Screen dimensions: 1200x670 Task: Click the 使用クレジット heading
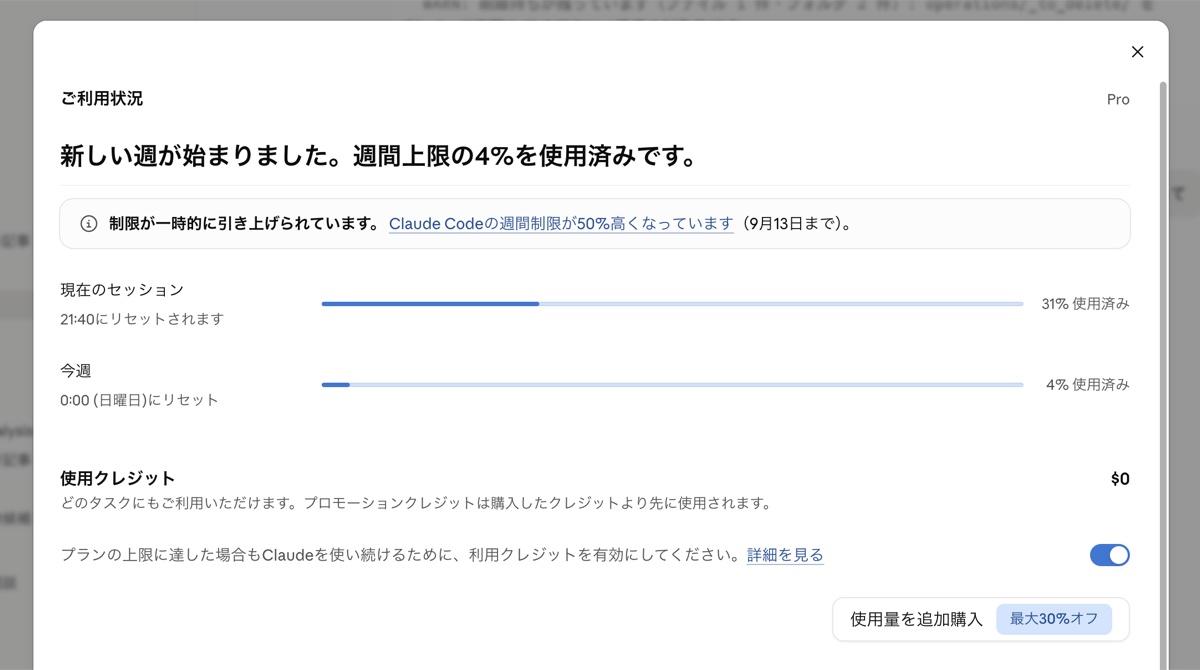point(118,479)
